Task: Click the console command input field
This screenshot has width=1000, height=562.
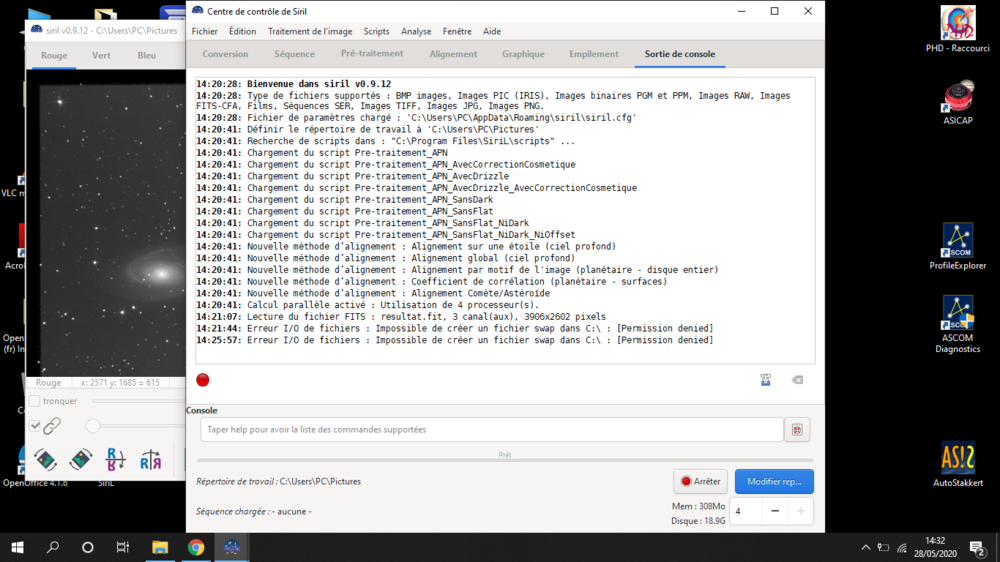Action: (x=492, y=430)
